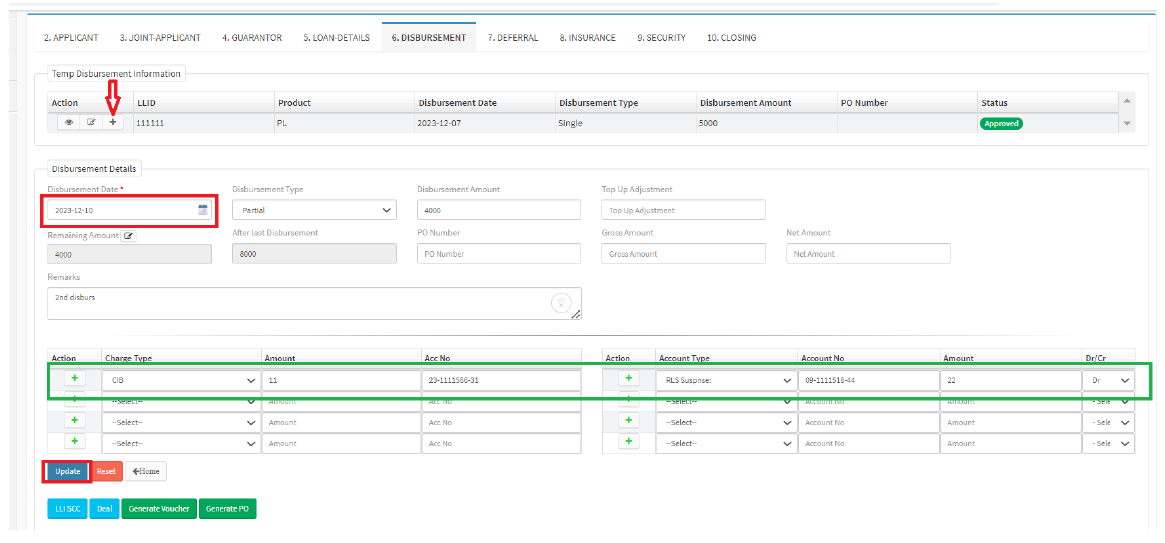This screenshot has width=1165, height=543.
Task: Switch to the 5. LOAN-DETAILS tab
Action: 336,38
